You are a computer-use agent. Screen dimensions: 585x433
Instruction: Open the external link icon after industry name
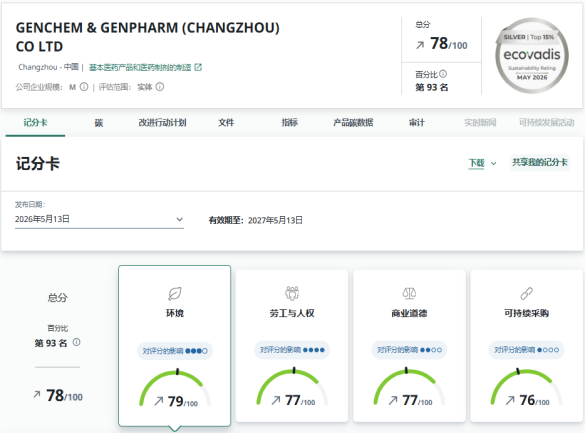click(198, 67)
